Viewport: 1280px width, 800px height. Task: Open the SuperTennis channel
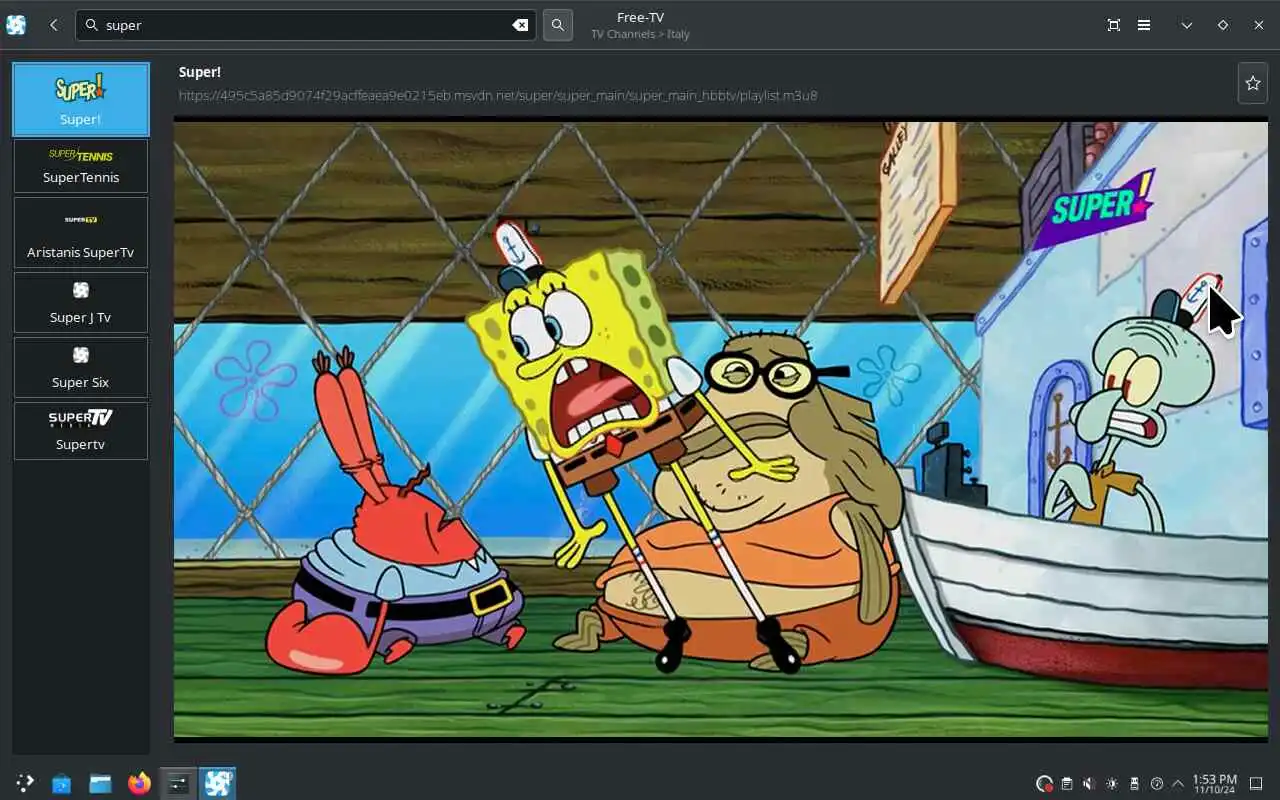[81, 165]
